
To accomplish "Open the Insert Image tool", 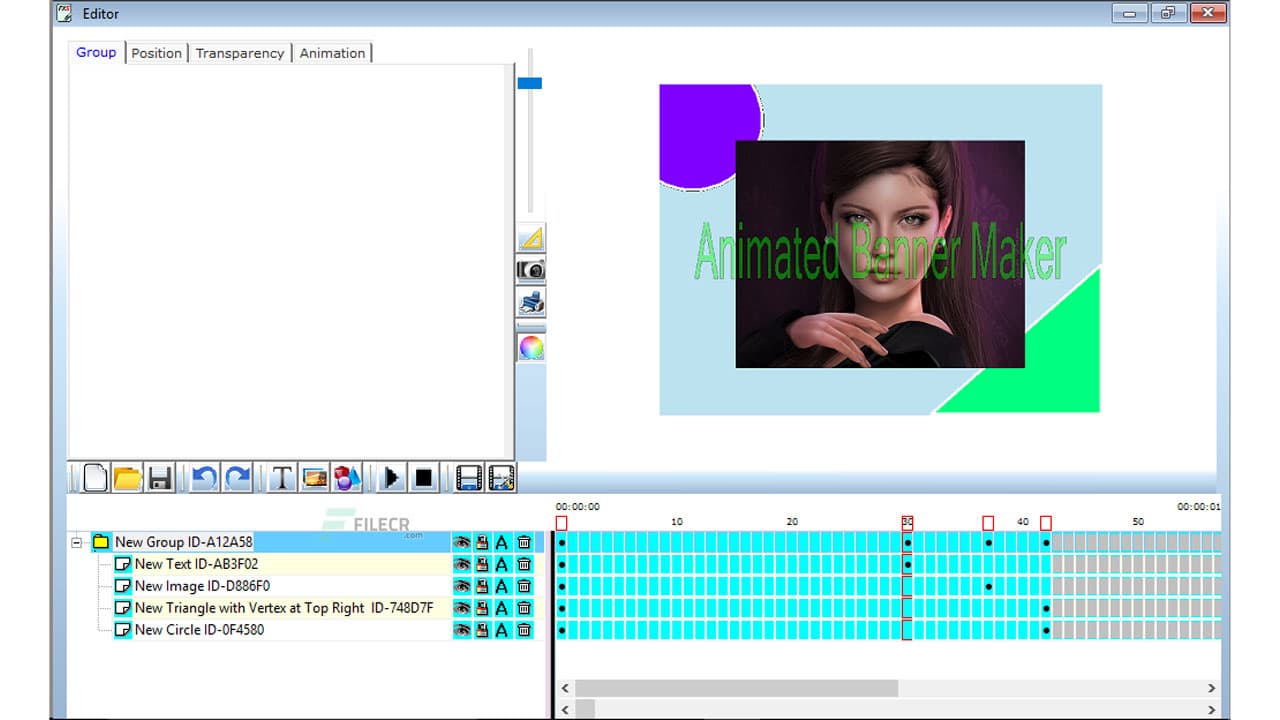I will pyautogui.click(x=314, y=478).
